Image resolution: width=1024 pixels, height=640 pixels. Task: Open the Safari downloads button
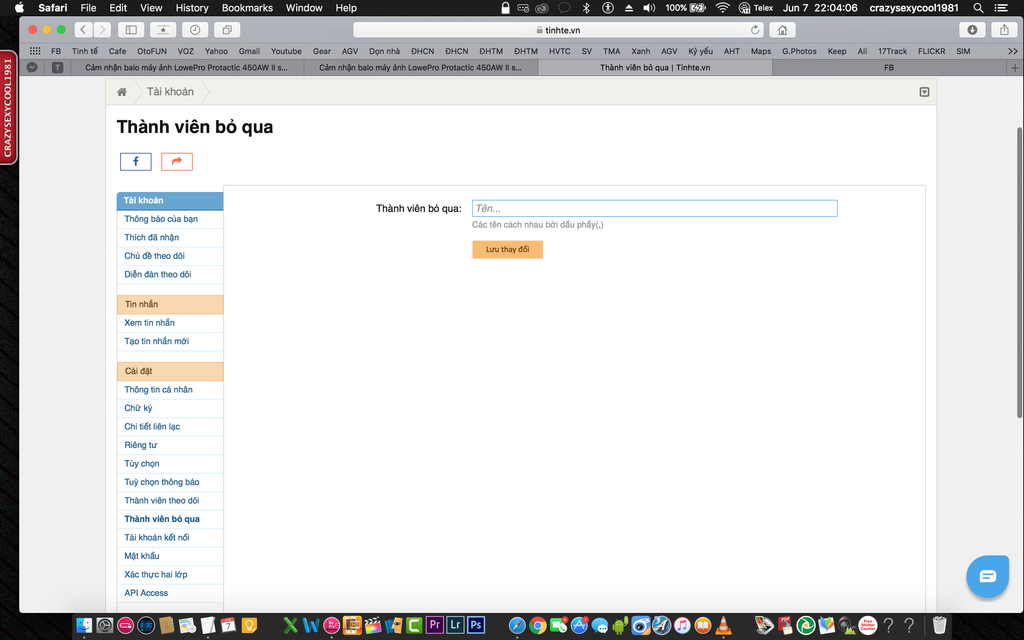[972, 30]
